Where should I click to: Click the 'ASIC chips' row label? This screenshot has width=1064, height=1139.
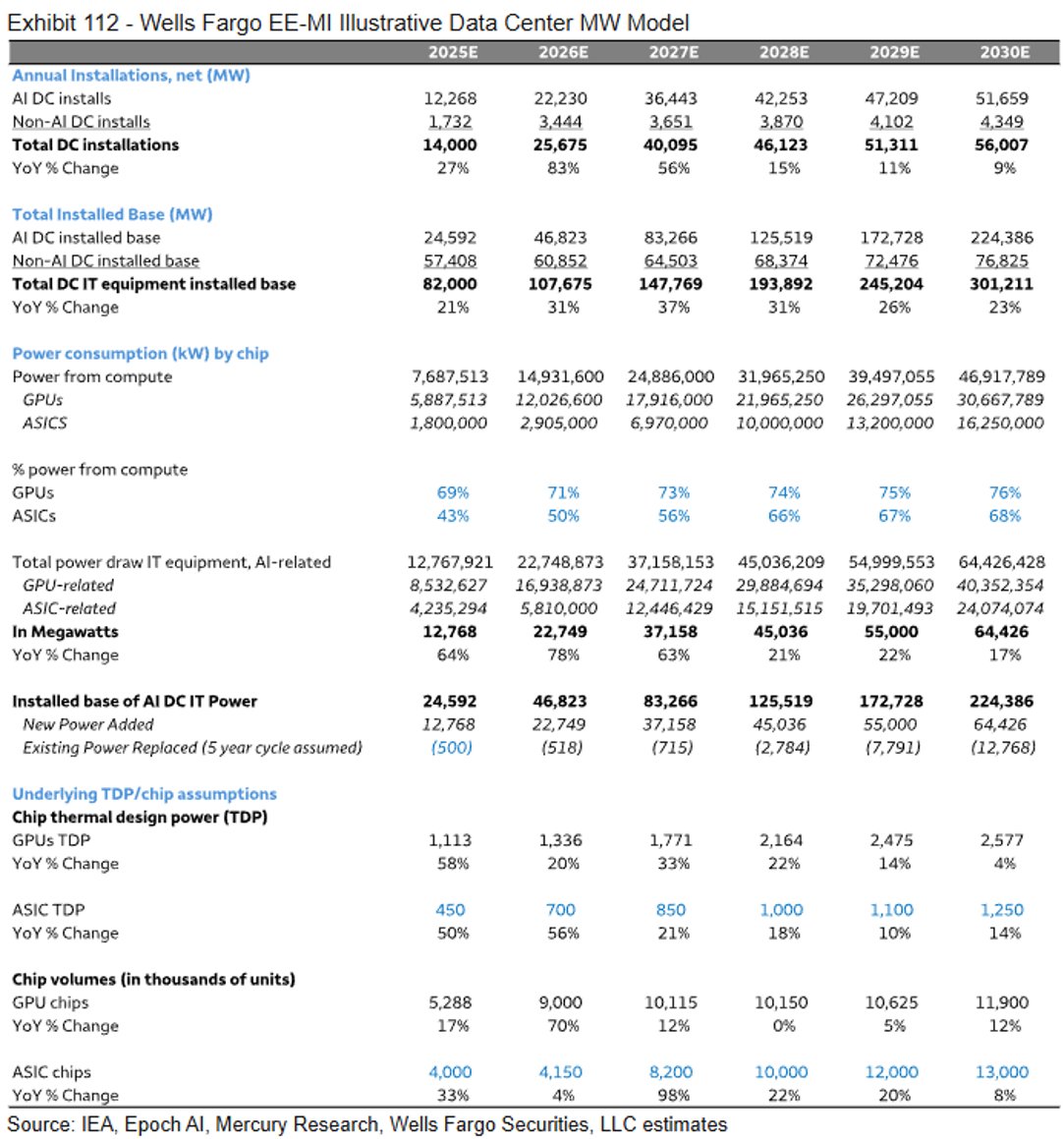pyautogui.click(x=51, y=1073)
